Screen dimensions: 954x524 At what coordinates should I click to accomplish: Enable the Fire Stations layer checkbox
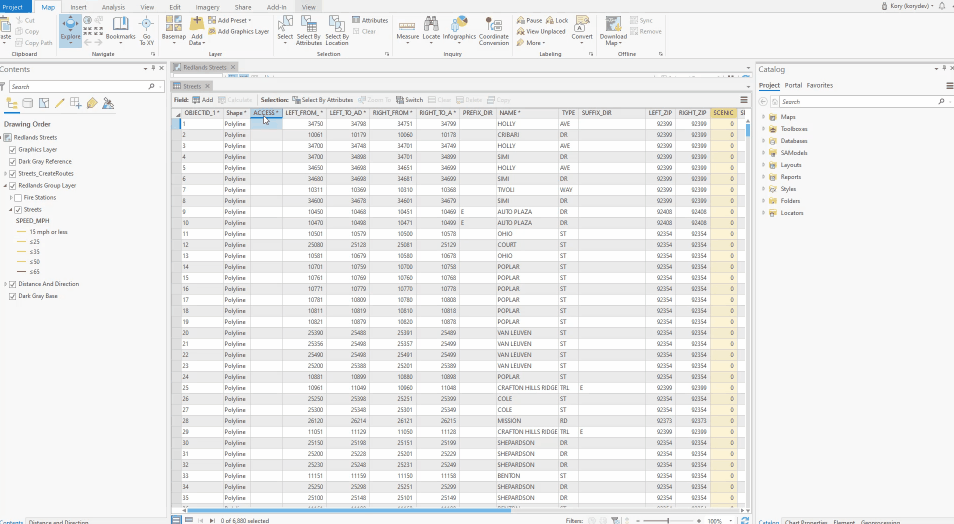(18, 198)
